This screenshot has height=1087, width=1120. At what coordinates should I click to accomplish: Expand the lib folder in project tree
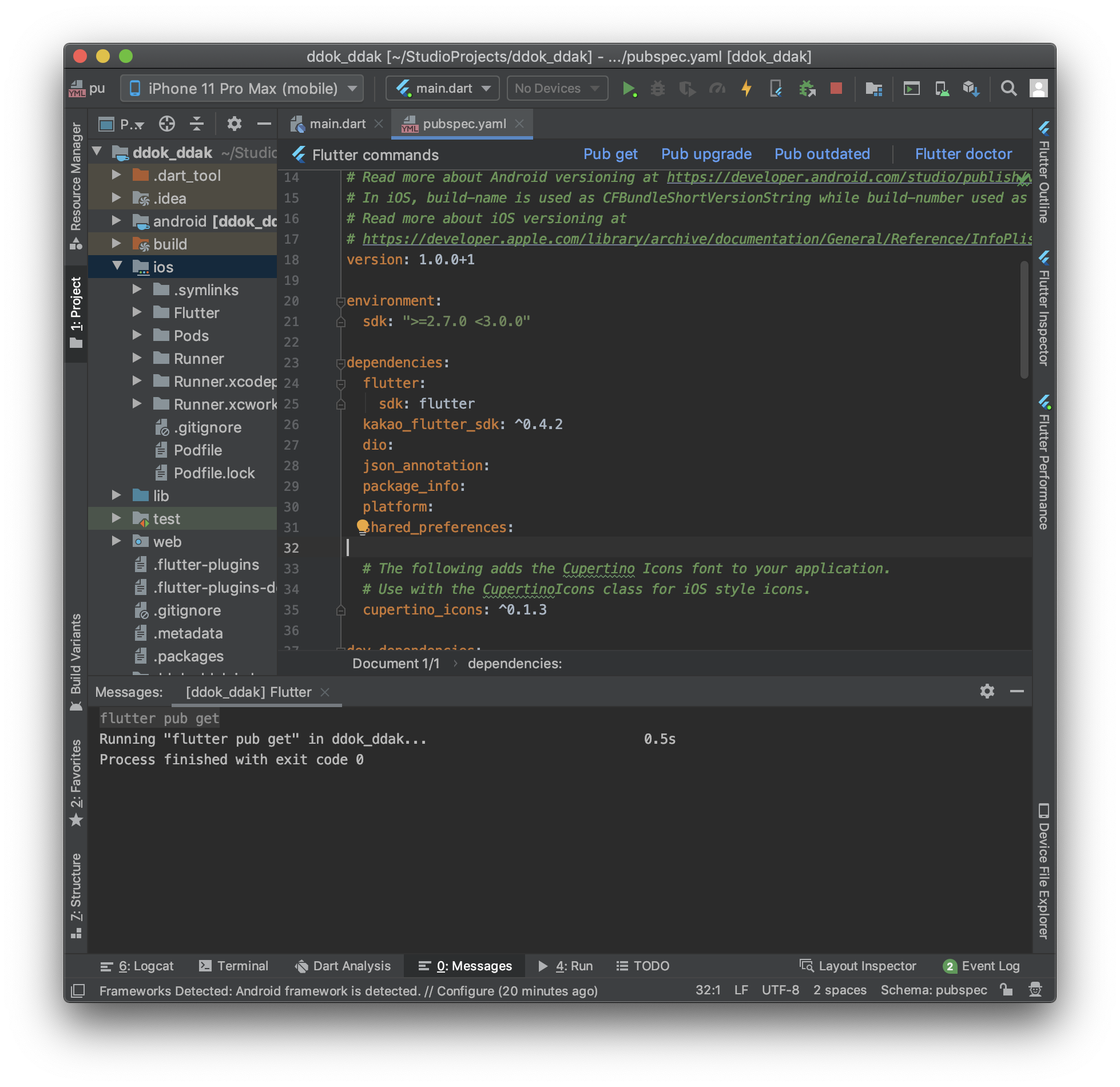(117, 495)
